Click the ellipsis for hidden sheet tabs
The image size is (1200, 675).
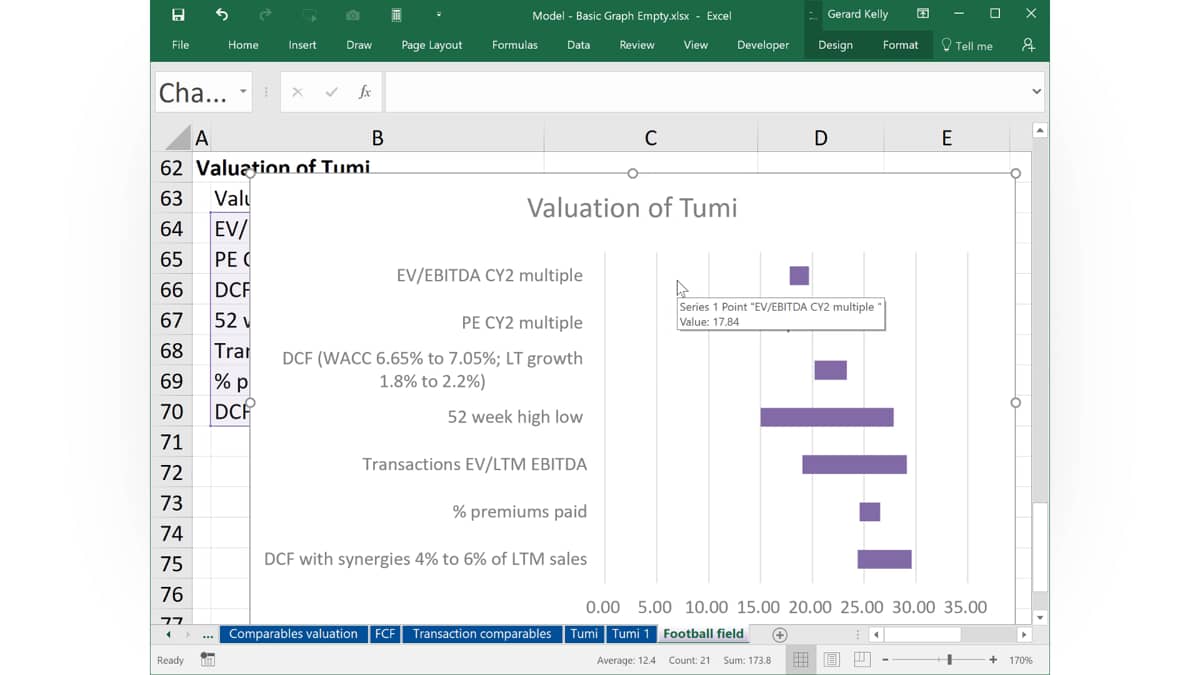[208, 634]
